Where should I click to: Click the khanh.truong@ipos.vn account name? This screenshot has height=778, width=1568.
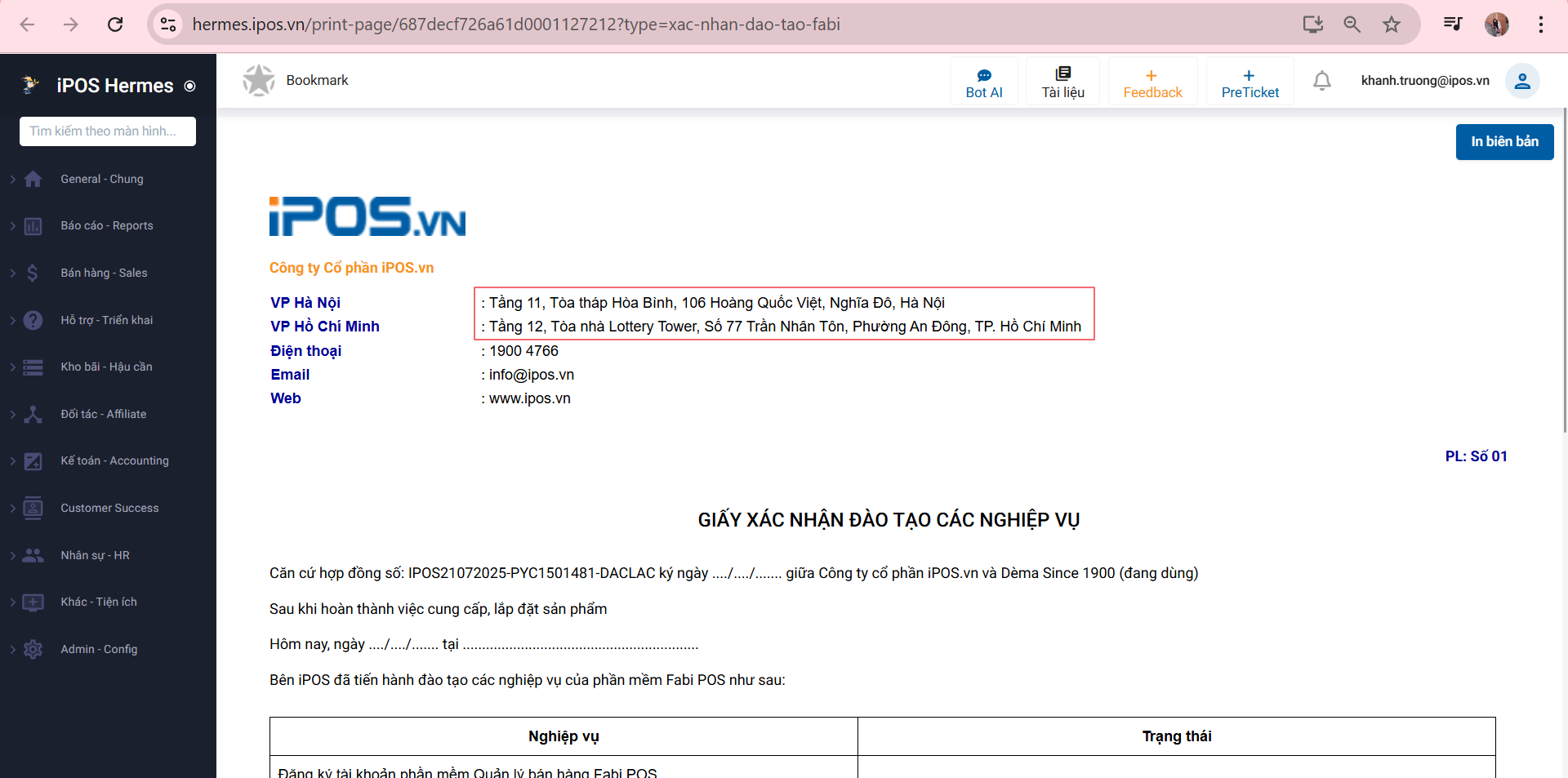tap(1425, 81)
